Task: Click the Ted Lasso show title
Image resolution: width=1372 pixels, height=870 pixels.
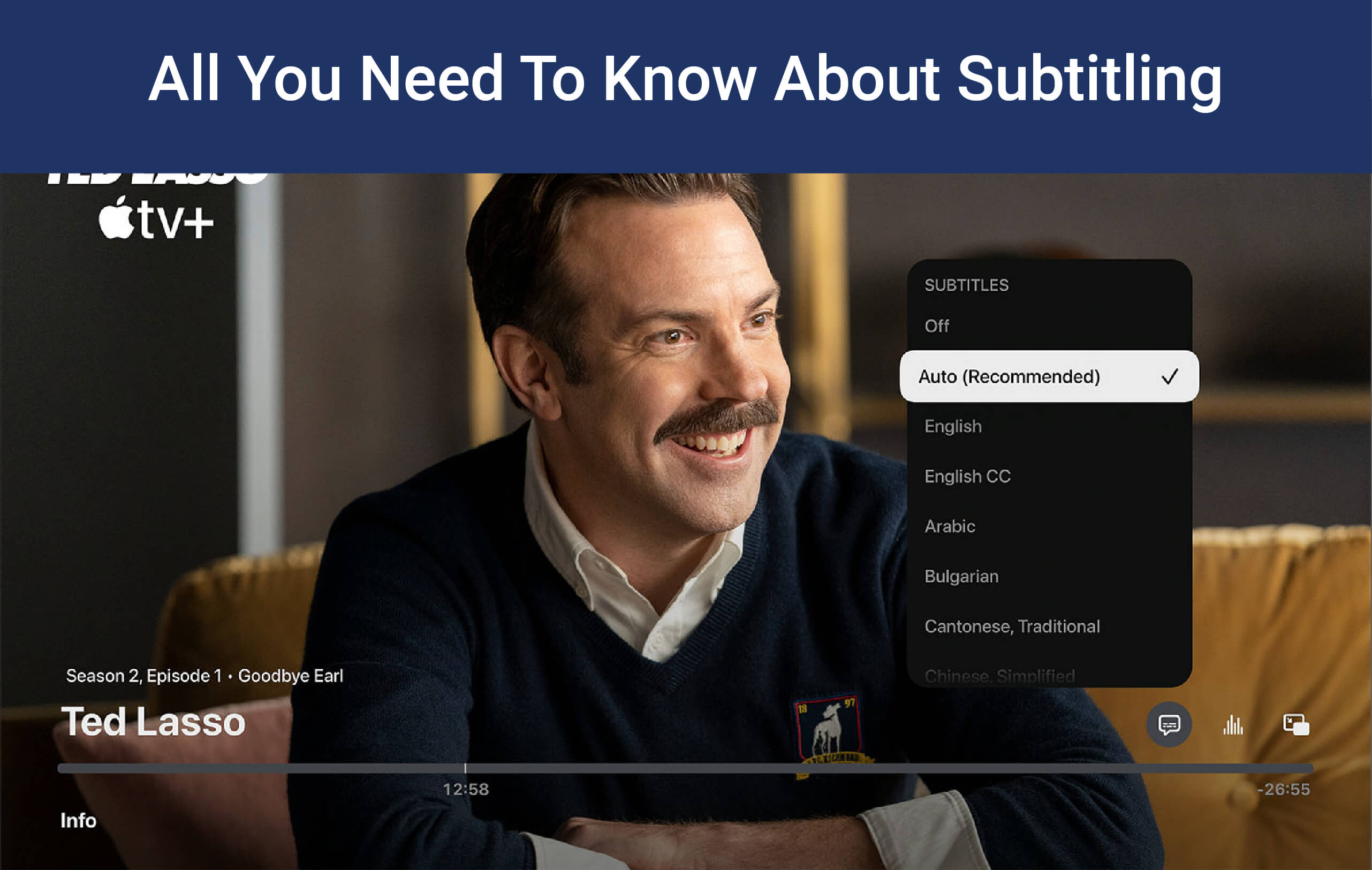Action: [x=153, y=722]
